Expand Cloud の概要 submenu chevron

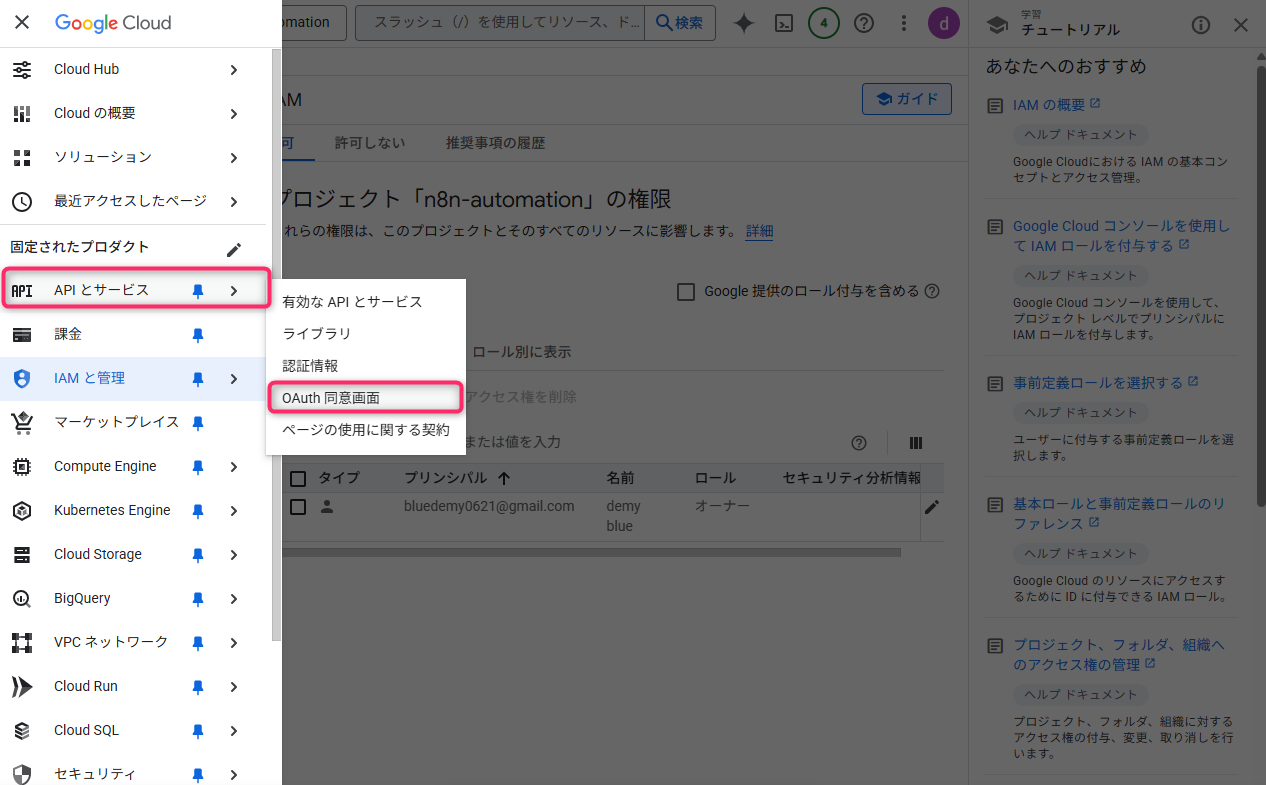point(234,113)
